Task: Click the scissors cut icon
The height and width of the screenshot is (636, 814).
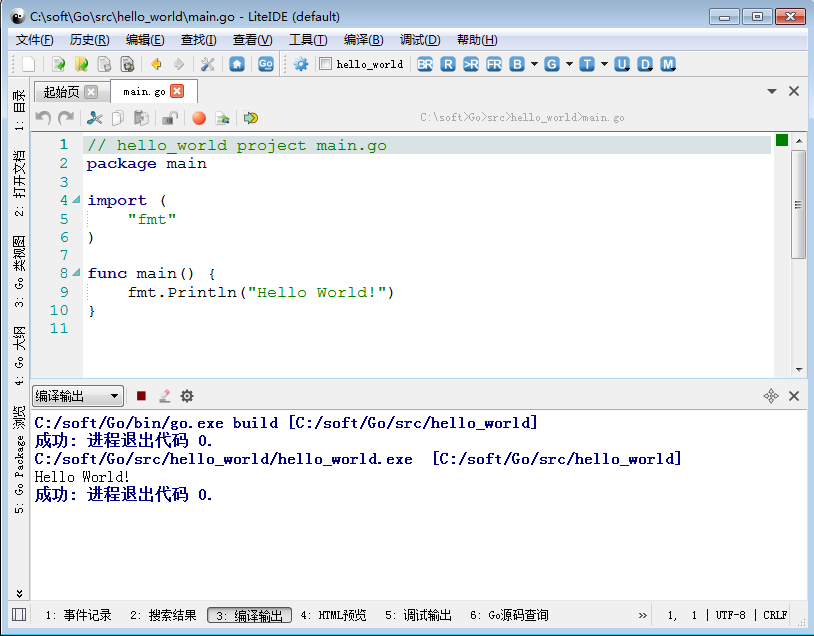Action: tap(95, 118)
